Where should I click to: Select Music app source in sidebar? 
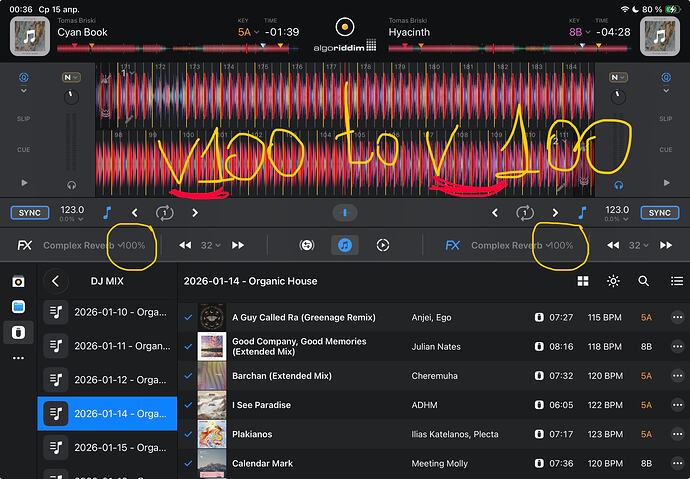click(18, 333)
